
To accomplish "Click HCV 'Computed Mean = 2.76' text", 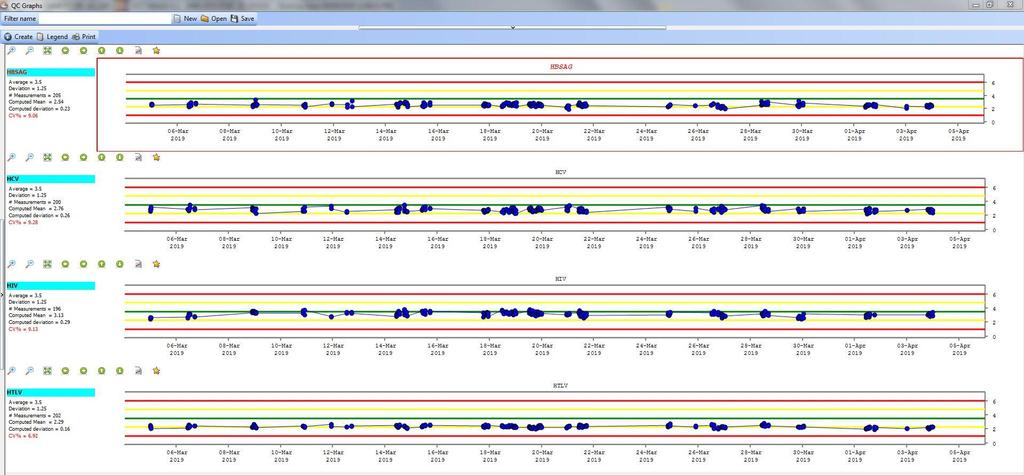I will tap(35, 209).
